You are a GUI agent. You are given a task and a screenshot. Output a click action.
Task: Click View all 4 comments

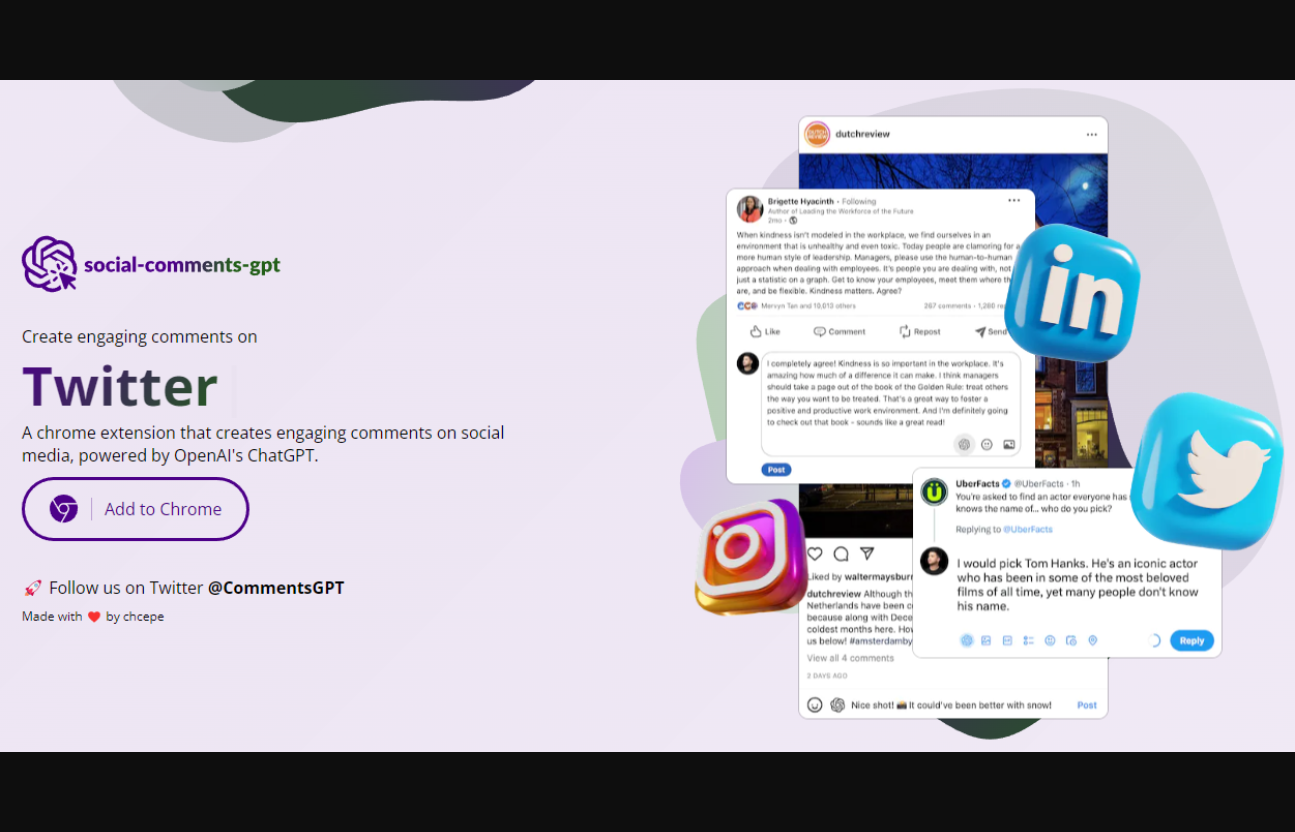coord(850,658)
